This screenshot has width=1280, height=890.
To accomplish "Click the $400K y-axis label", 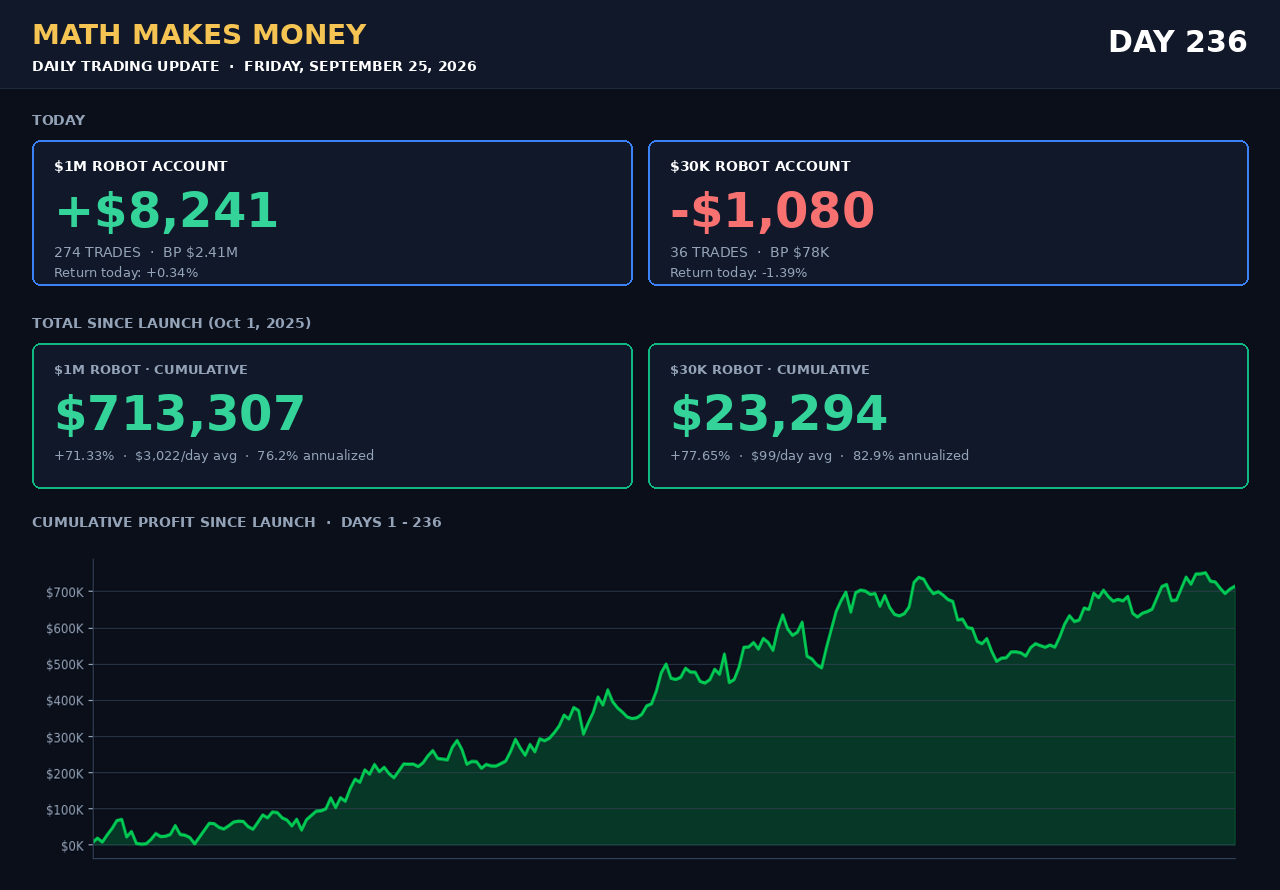I will (65, 701).
